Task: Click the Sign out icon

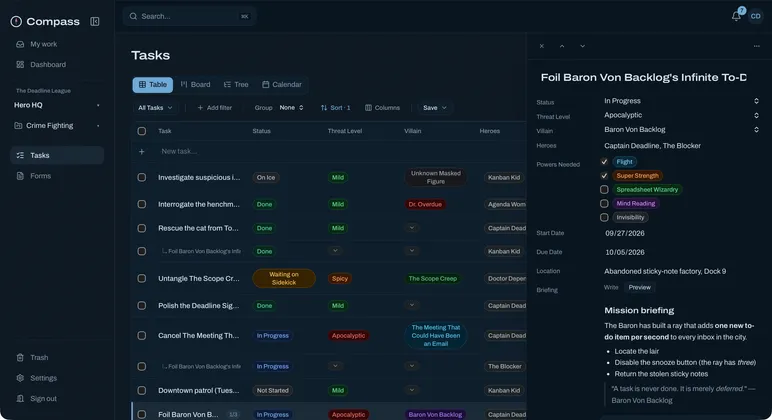Action: (20, 398)
